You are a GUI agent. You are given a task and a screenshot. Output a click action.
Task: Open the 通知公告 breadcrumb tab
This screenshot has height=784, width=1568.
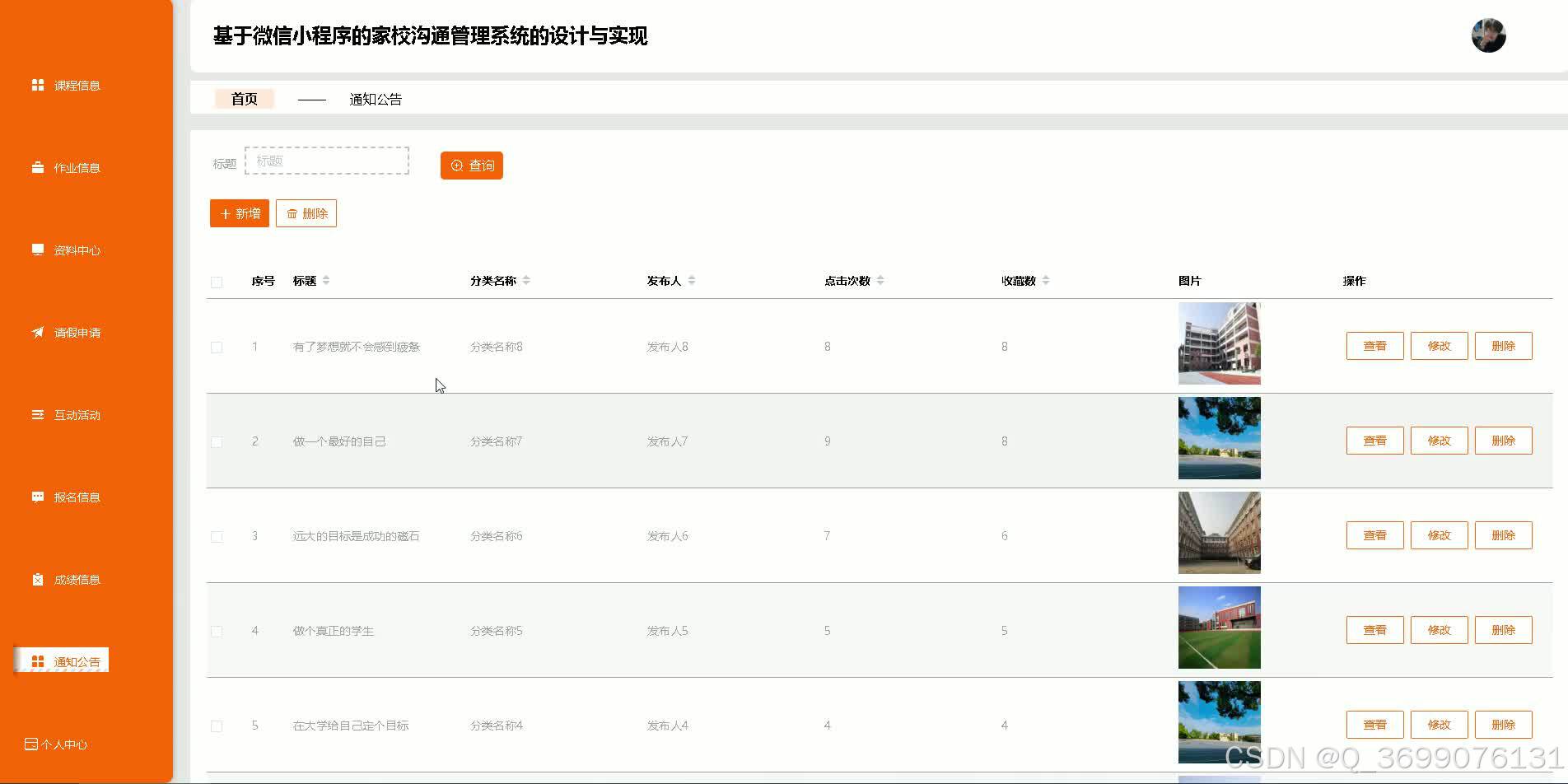[x=376, y=98]
